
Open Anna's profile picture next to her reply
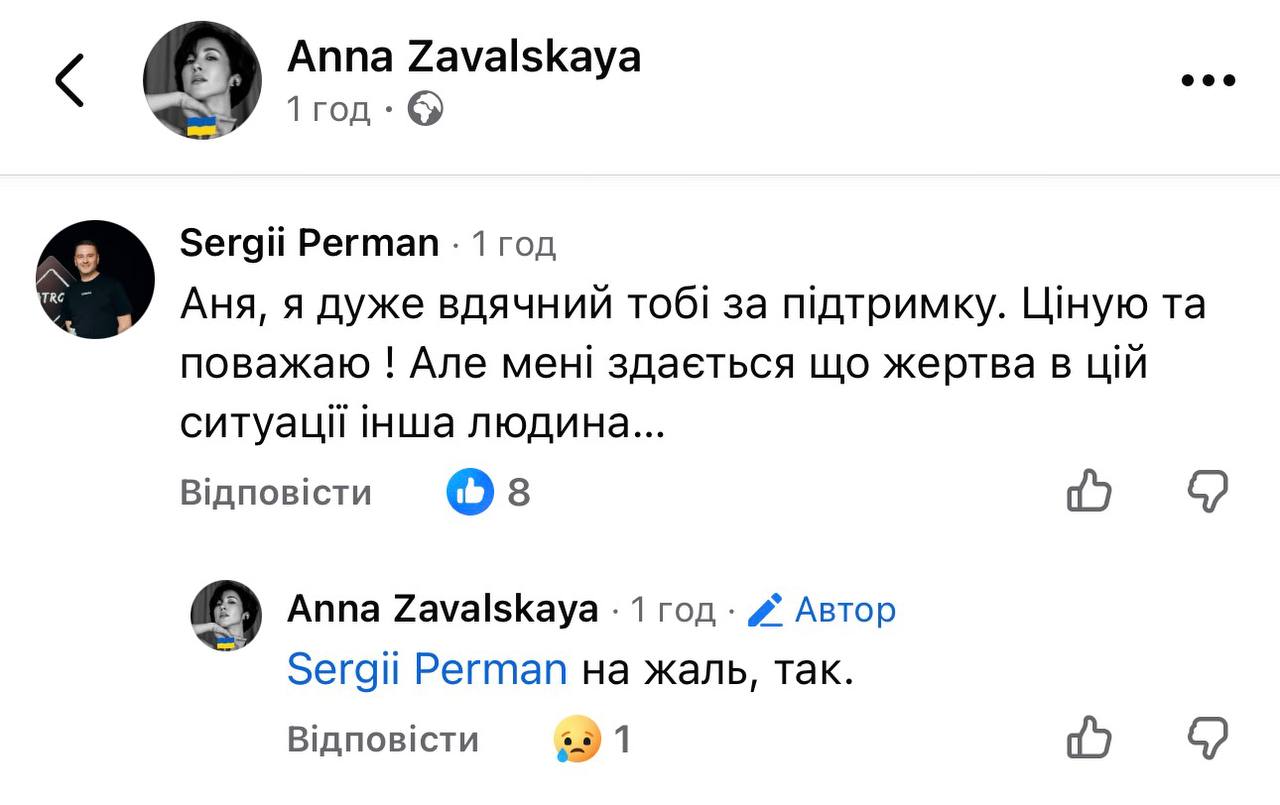226,617
